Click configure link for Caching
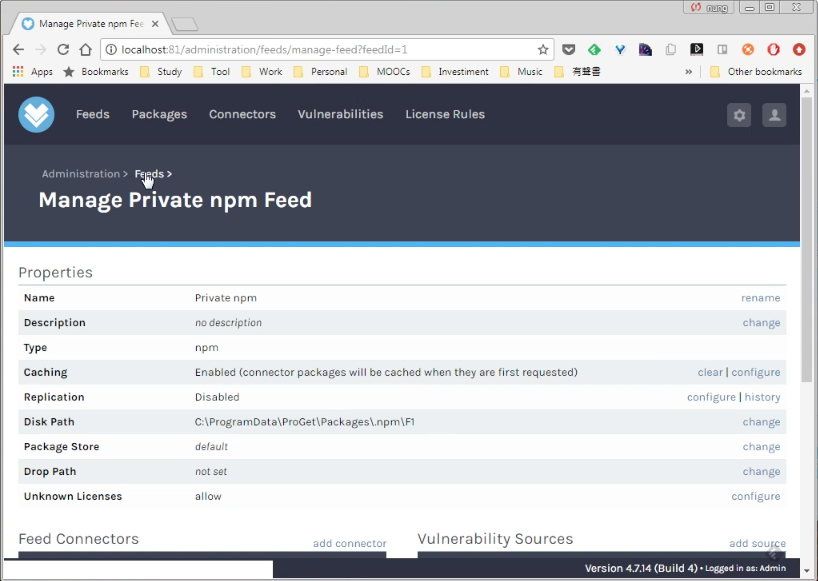The image size is (818, 581). click(x=755, y=372)
